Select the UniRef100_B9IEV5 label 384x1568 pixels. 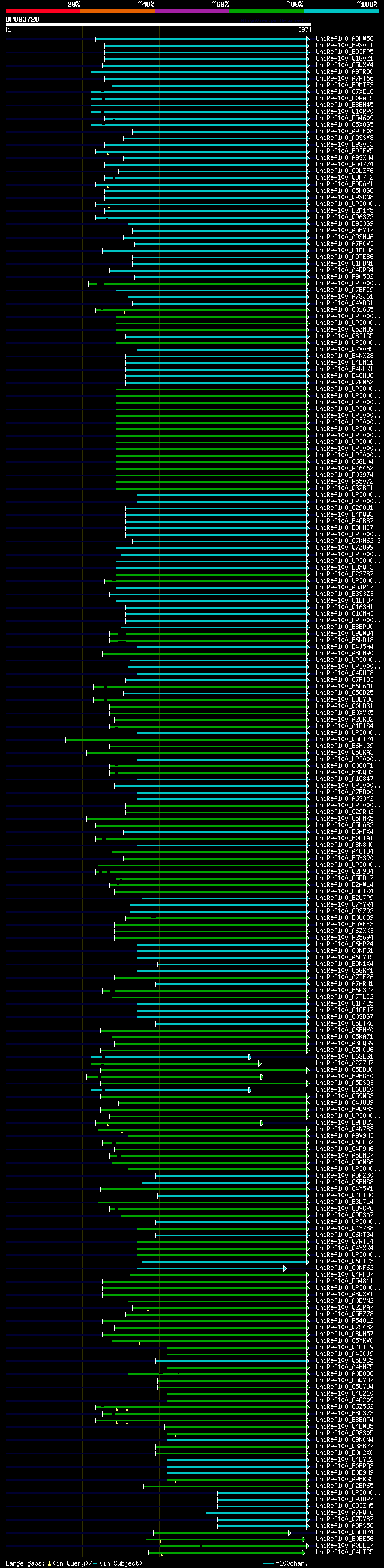[344, 151]
